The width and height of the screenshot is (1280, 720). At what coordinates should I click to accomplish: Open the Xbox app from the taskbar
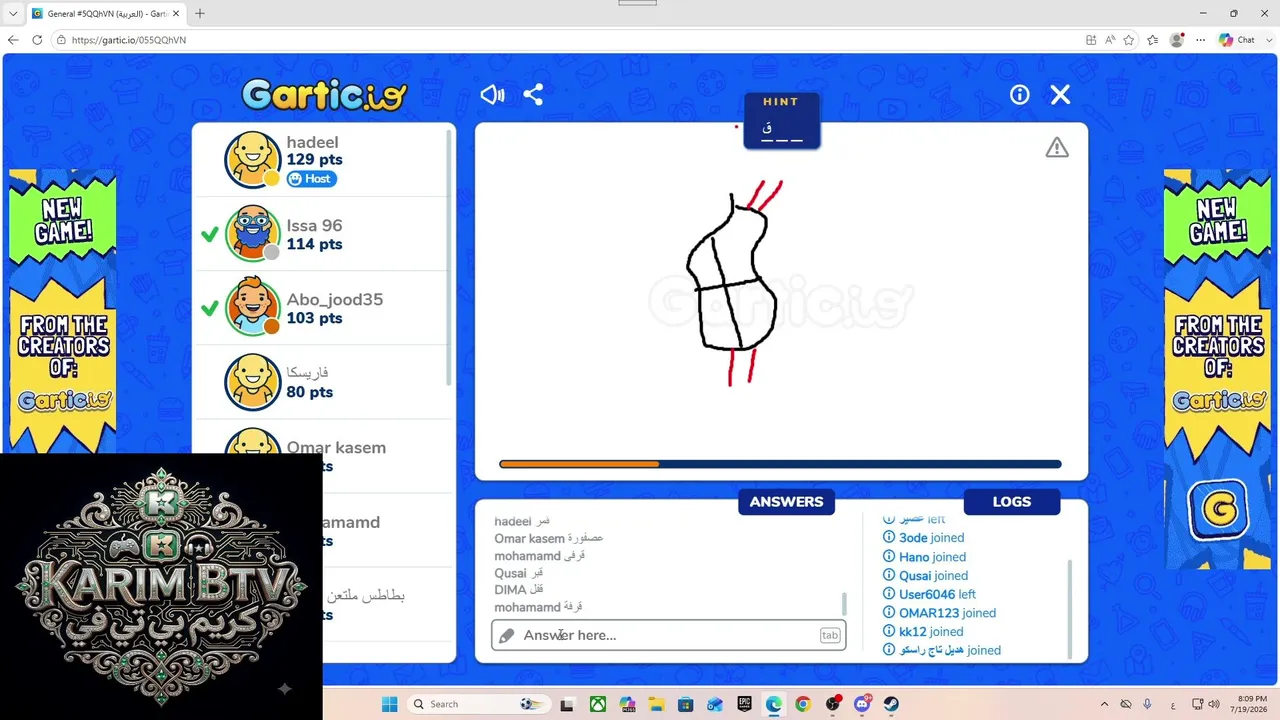point(597,704)
